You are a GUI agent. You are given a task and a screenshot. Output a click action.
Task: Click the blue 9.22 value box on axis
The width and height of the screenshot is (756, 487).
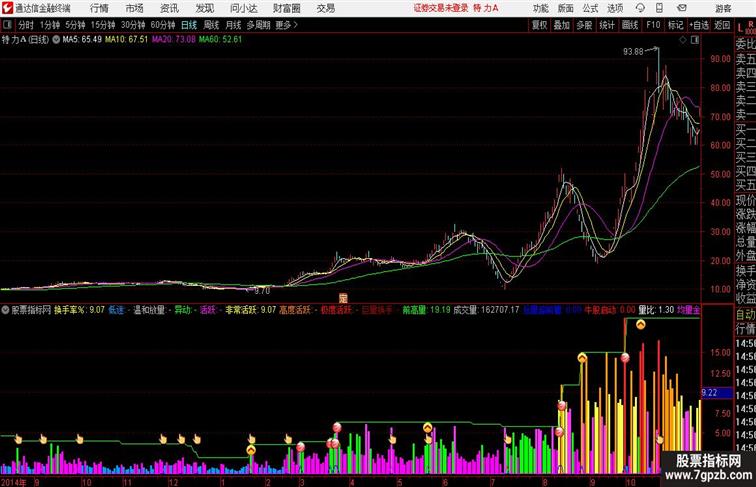(x=716, y=392)
